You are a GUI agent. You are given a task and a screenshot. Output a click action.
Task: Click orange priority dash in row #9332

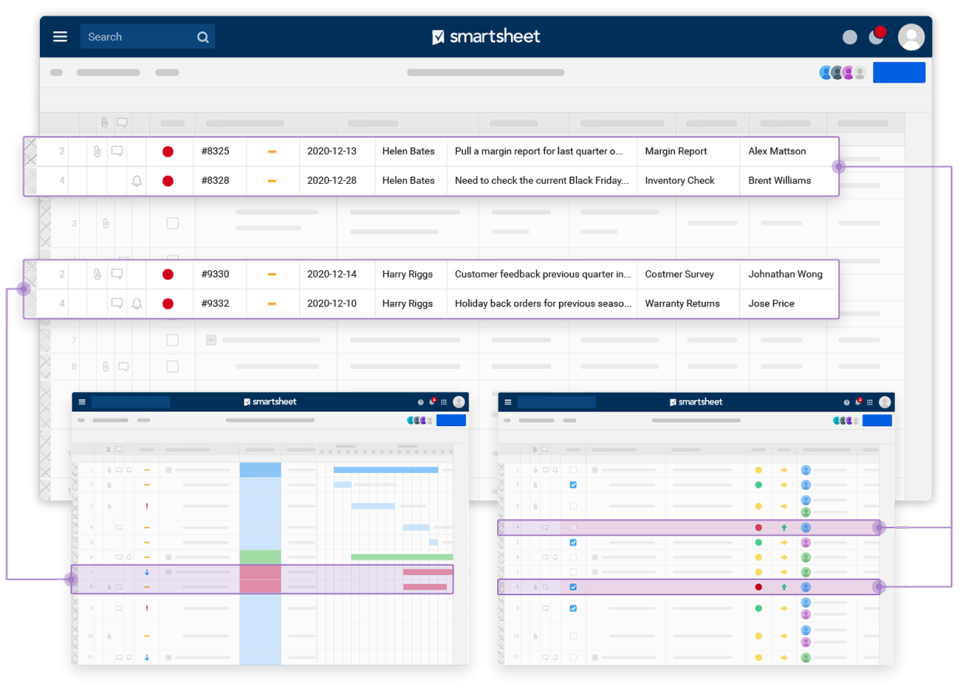point(272,304)
